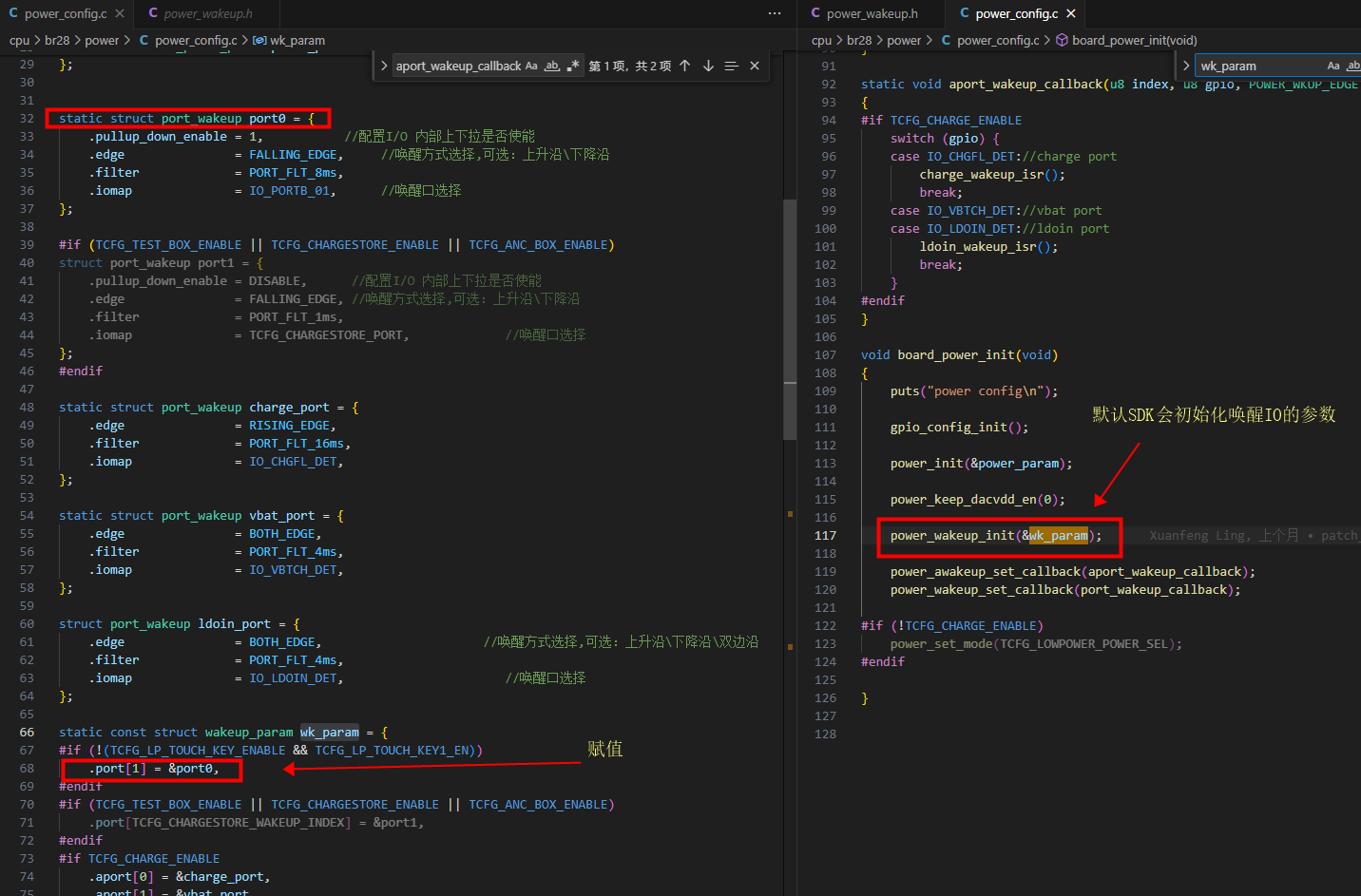Toggle Use Regular Expression in left find widget
This screenshot has height=896, width=1361.
573,66
